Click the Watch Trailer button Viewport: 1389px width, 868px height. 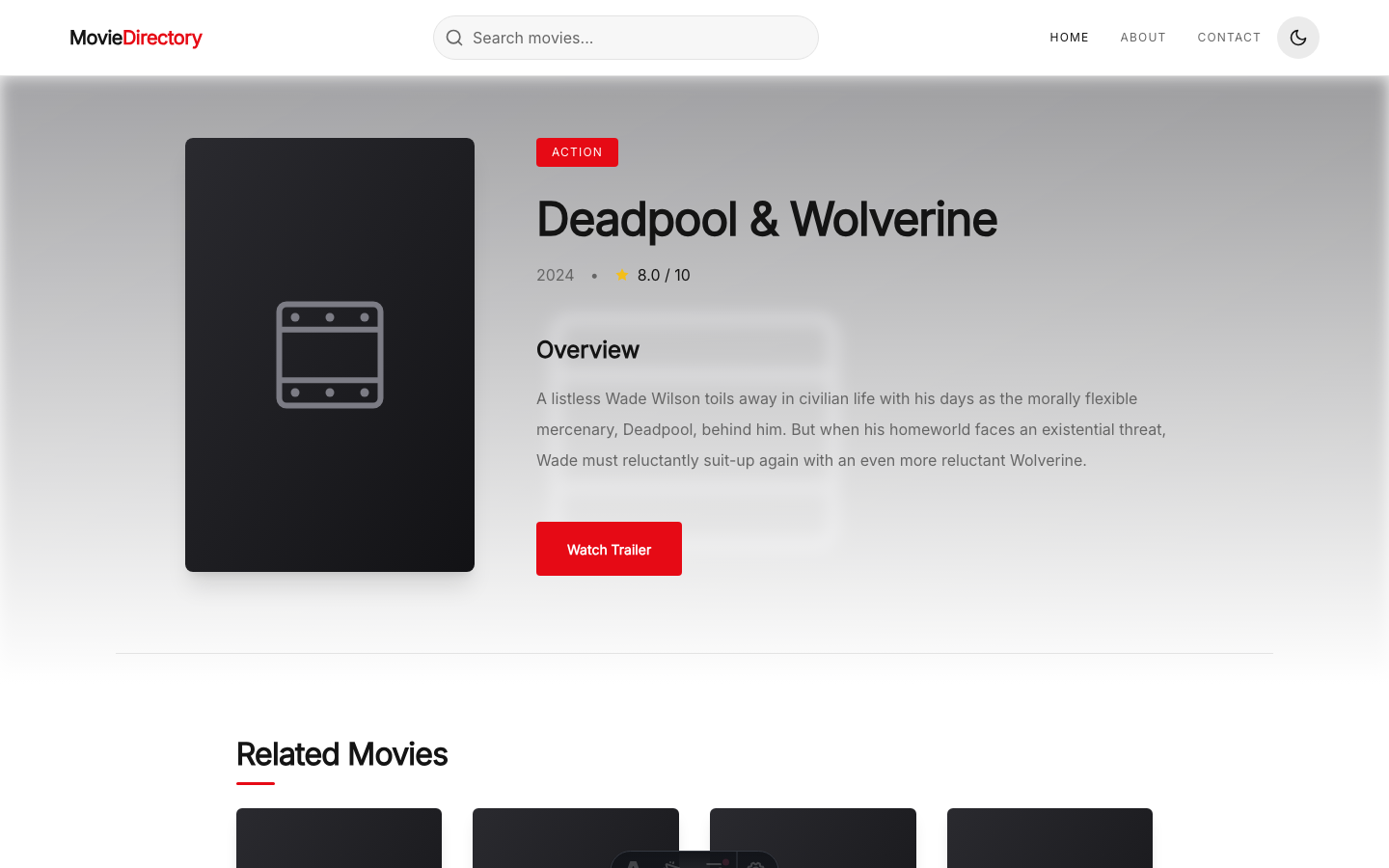click(609, 549)
